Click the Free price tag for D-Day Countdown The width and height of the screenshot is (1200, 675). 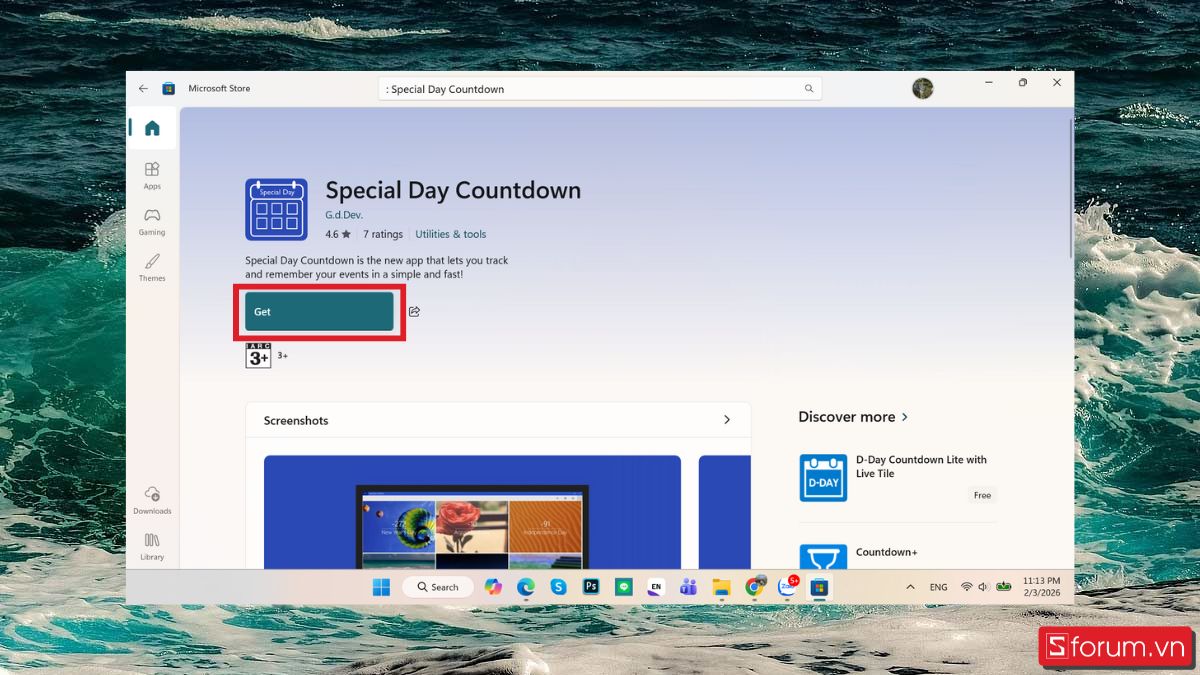click(x=982, y=495)
